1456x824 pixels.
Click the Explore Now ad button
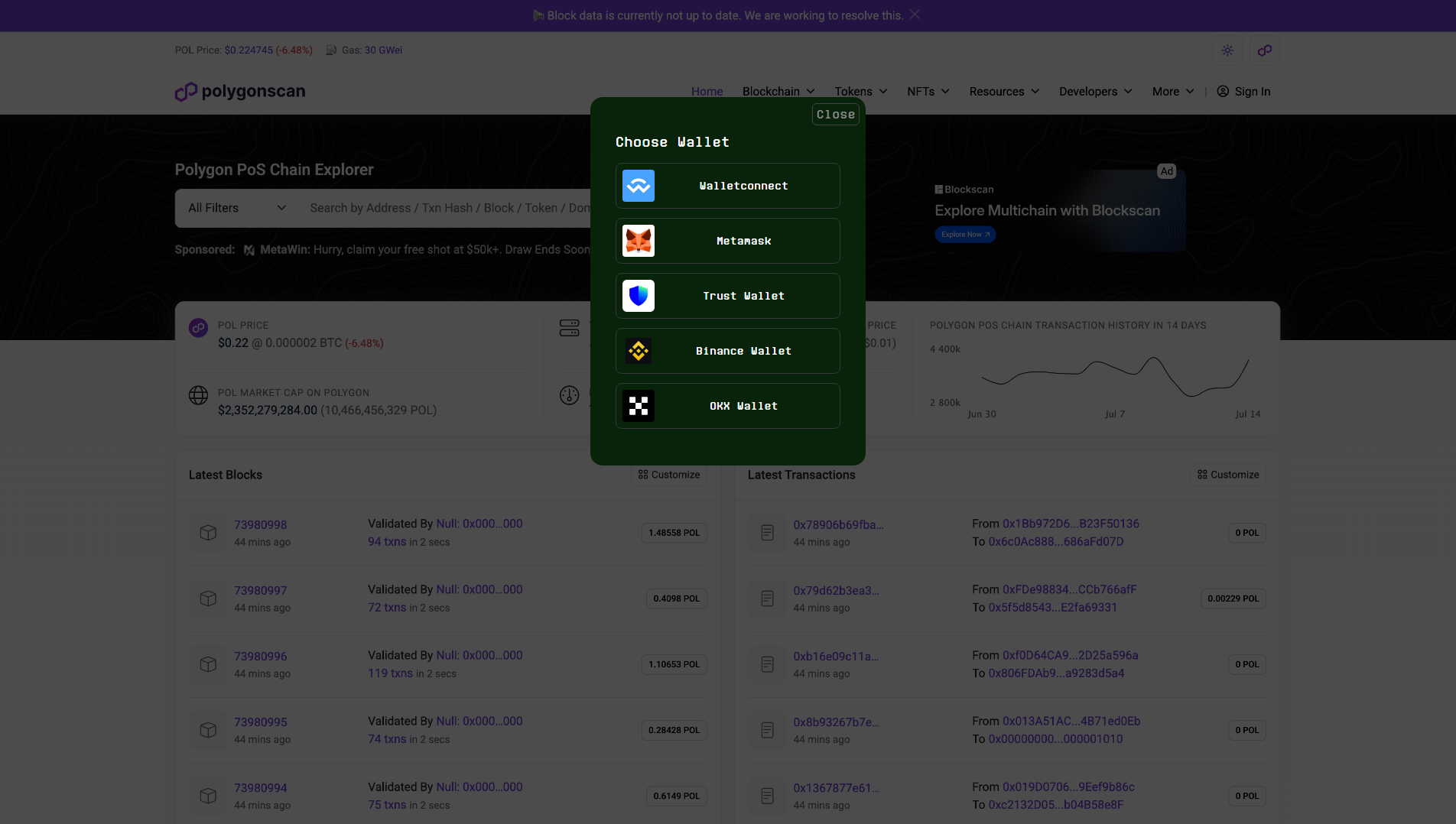coord(965,235)
